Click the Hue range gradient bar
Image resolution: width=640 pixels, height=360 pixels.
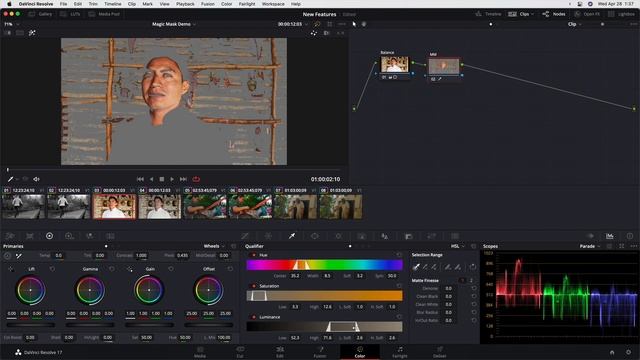[x=324, y=265]
